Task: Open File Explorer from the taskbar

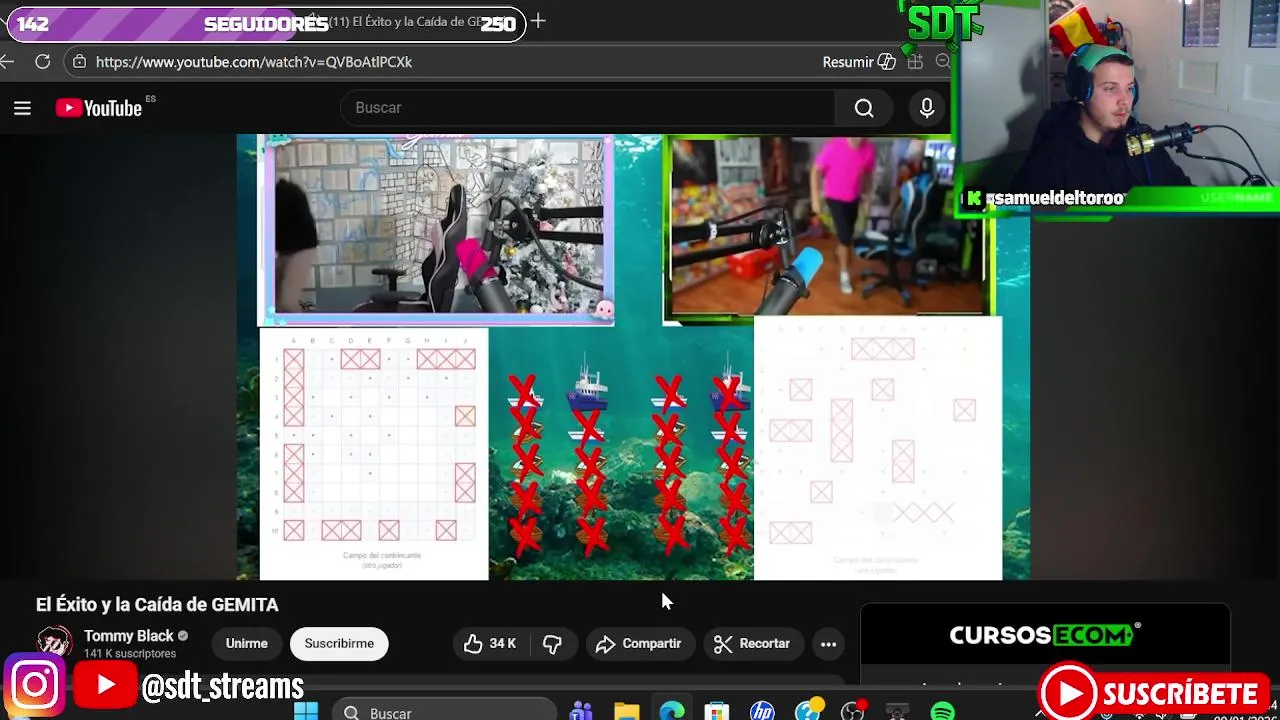Action: coord(627,712)
